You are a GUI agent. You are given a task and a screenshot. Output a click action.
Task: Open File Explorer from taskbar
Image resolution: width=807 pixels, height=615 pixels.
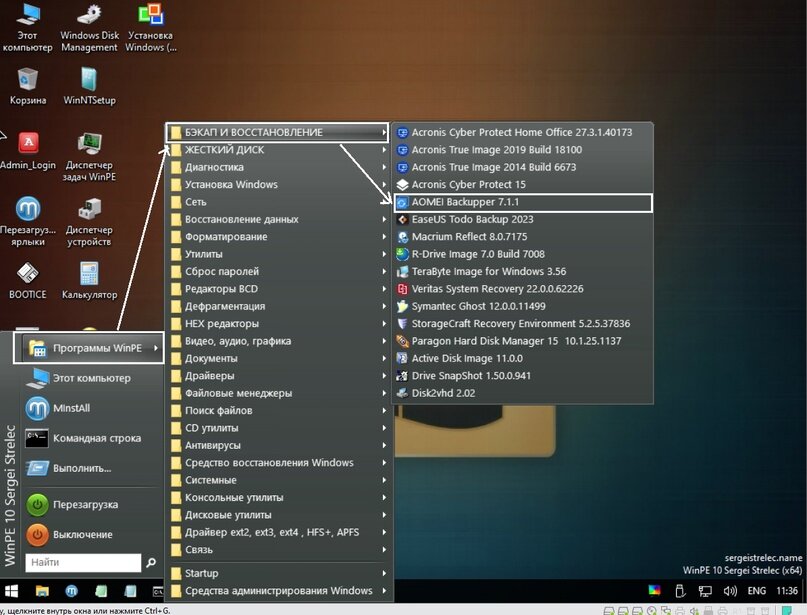pos(42,591)
